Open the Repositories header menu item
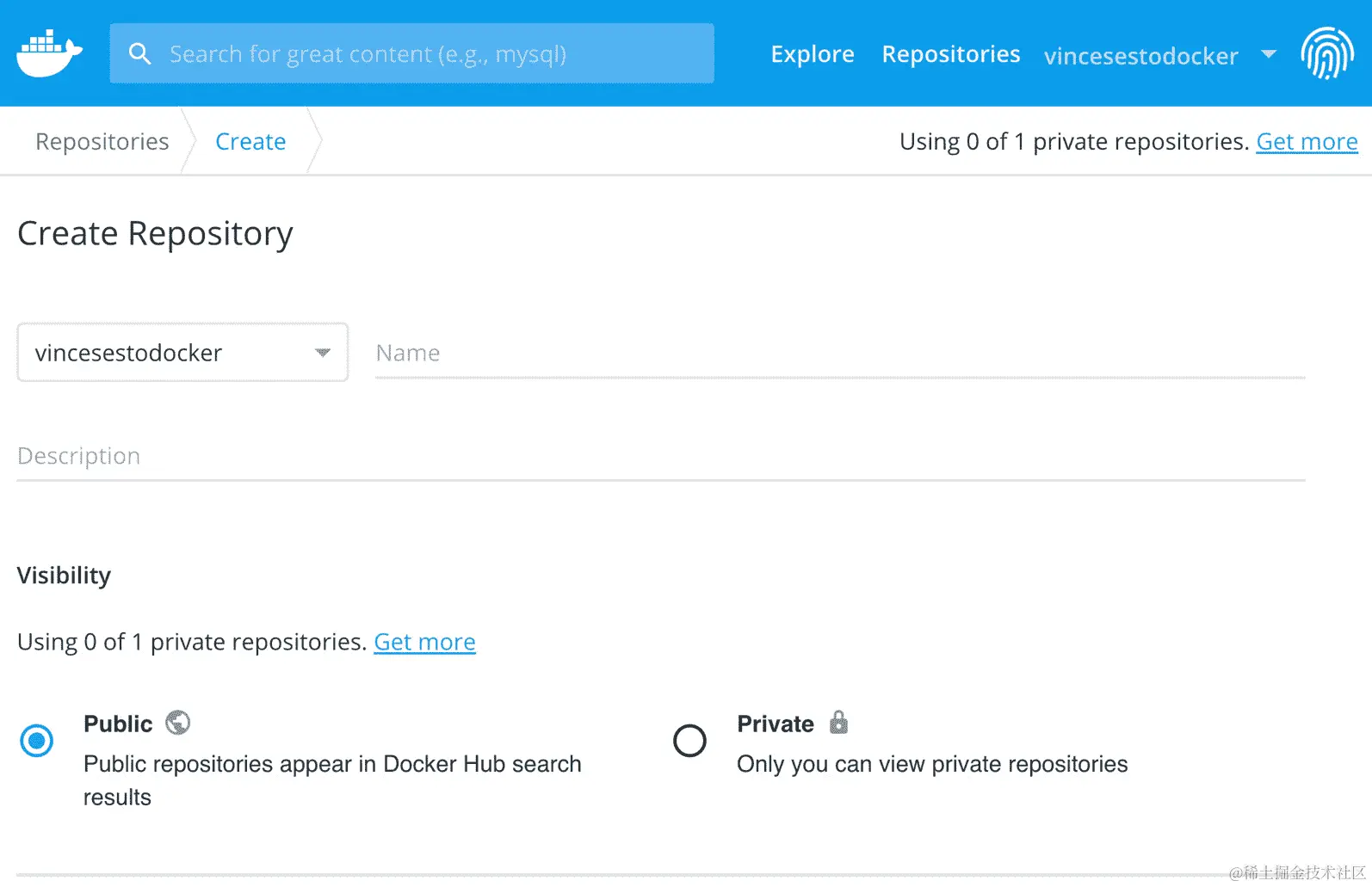The width and height of the screenshot is (1372, 887). pyautogui.click(x=951, y=54)
